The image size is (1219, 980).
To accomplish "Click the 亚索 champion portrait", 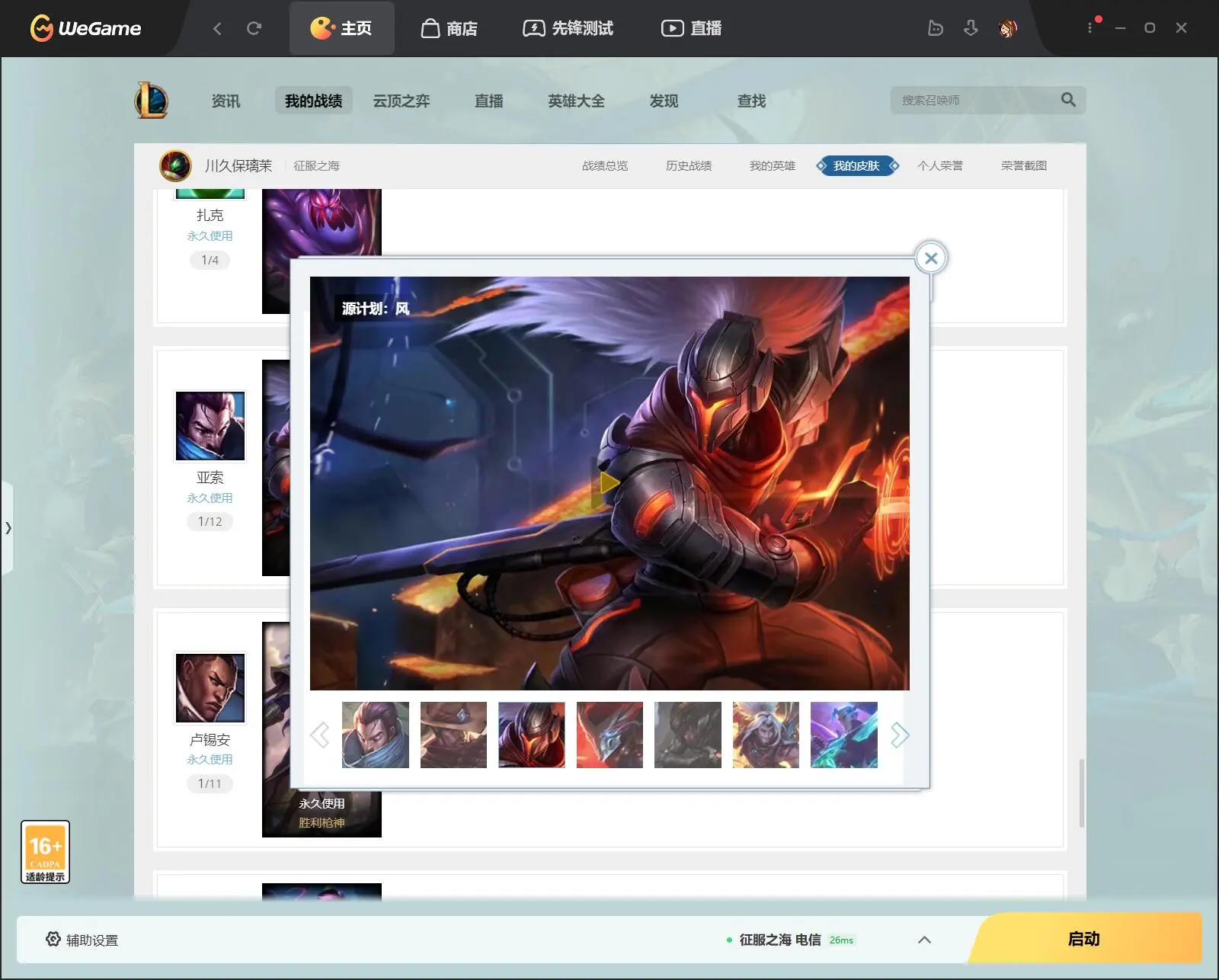I will click(210, 426).
